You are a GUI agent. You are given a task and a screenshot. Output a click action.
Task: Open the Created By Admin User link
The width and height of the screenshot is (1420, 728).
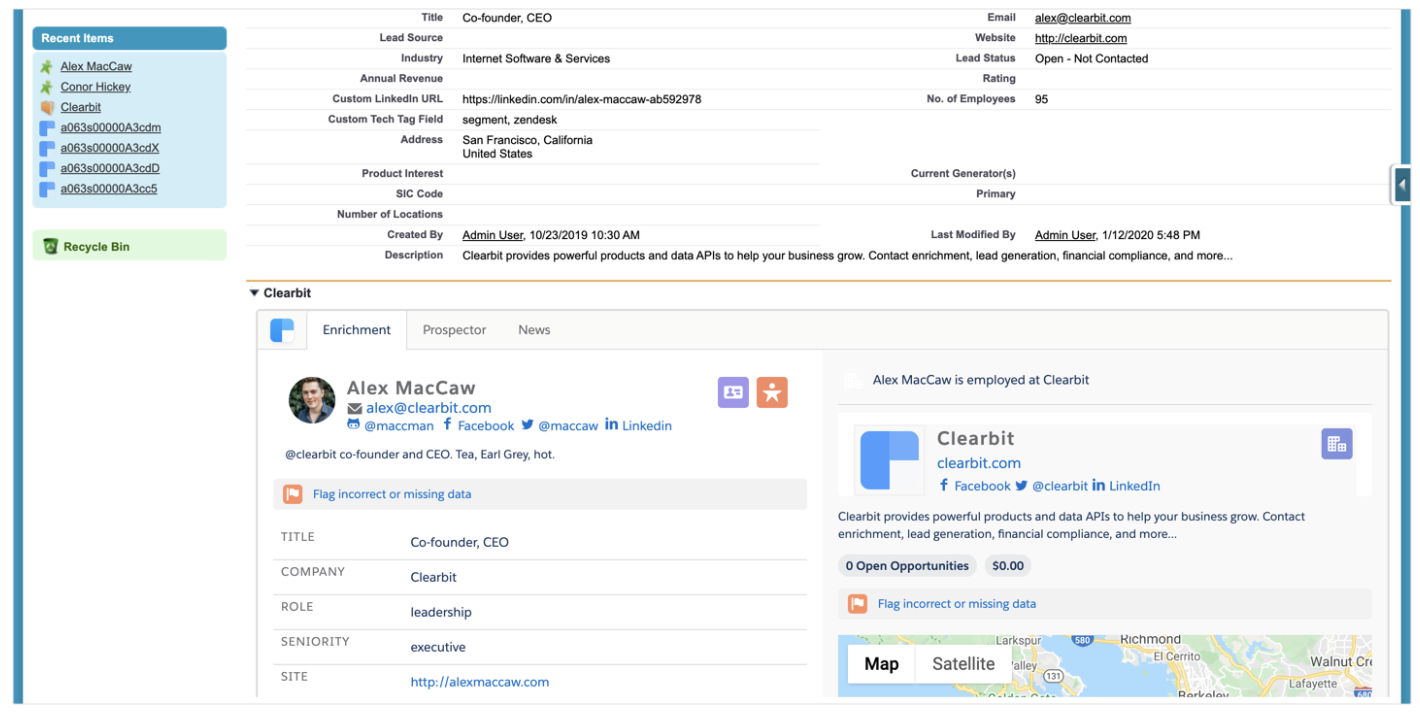pyautogui.click(x=492, y=235)
